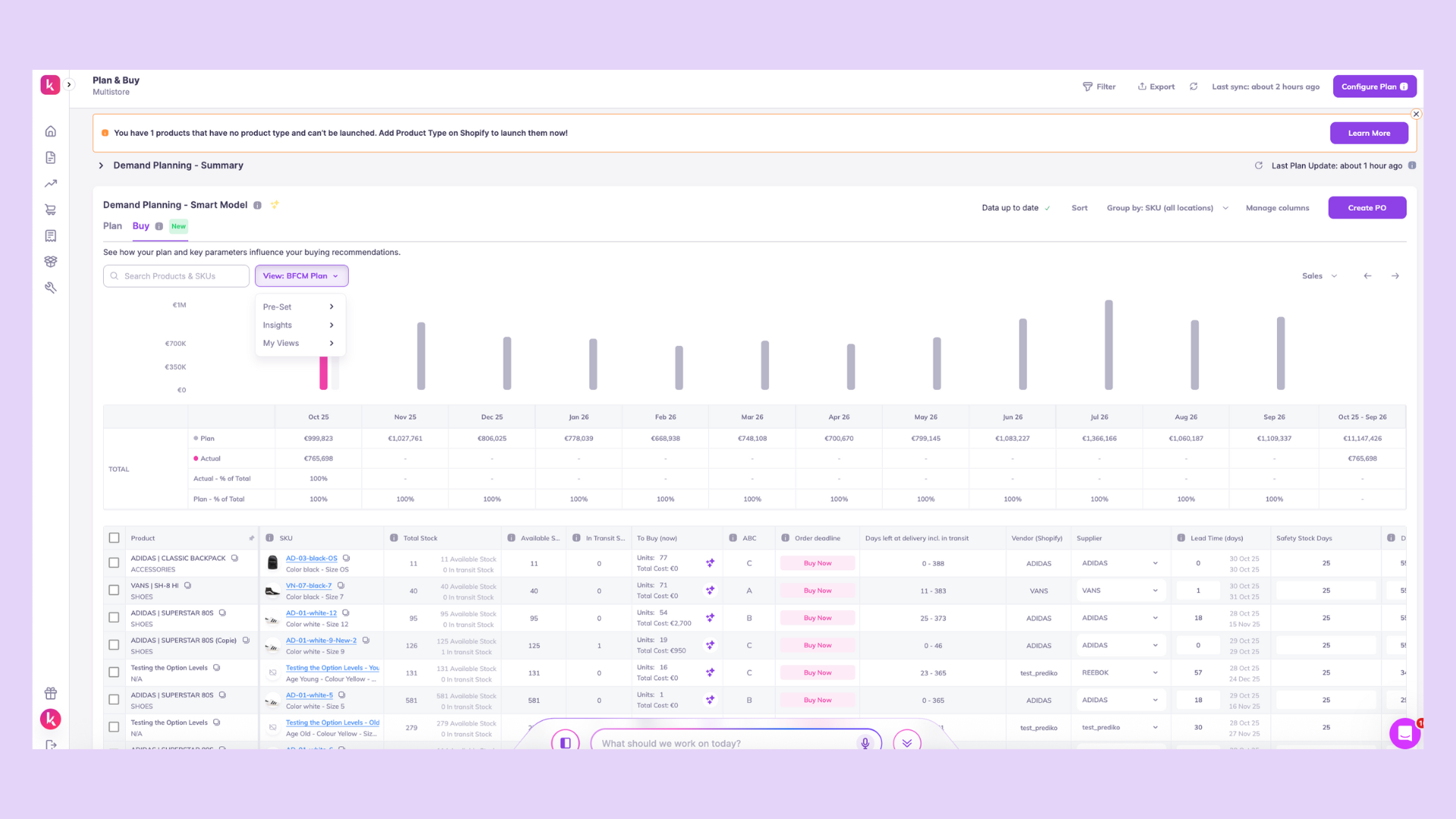This screenshot has width=1456, height=819.
Task: Open the View: BFCM Plan dropdown
Action: (x=301, y=276)
